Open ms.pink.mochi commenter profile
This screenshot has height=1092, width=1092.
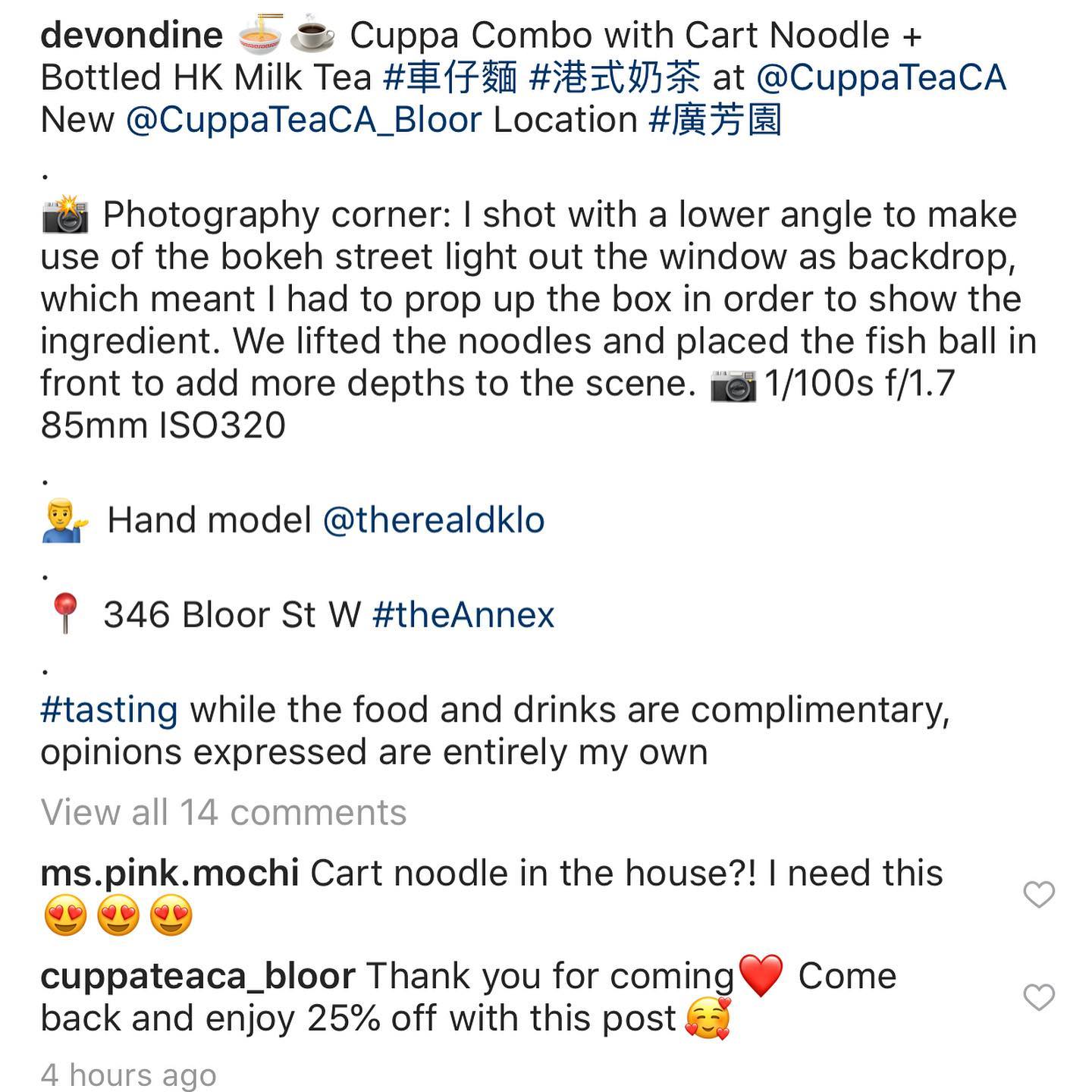click(169, 873)
